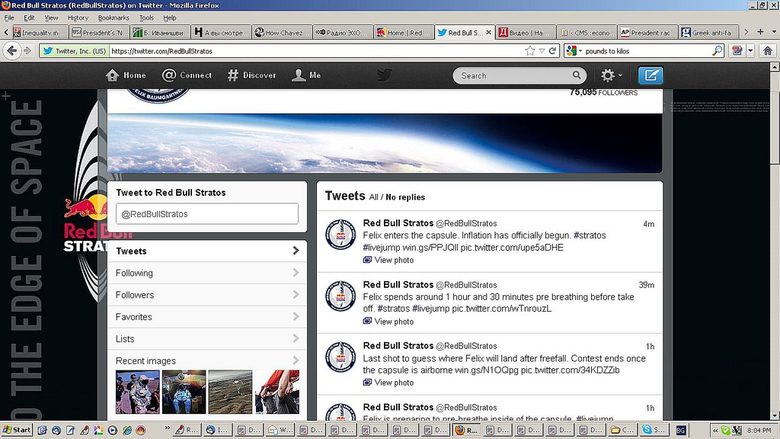Open the fourth recent image thumbnail
780x439 pixels.
[277, 392]
